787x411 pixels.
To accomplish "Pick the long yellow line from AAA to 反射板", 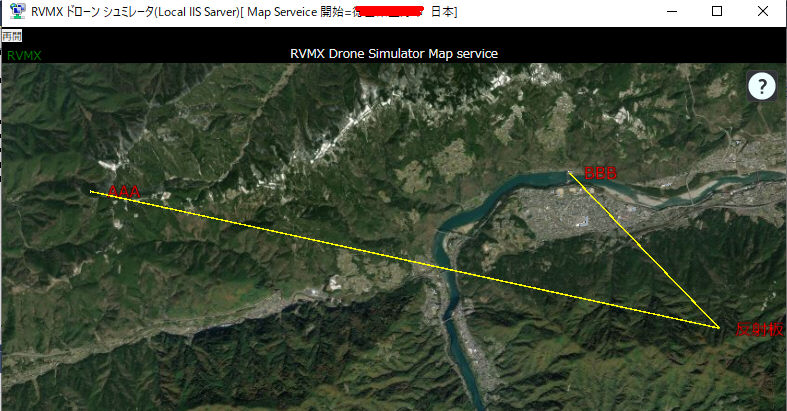I will (x=405, y=259).
